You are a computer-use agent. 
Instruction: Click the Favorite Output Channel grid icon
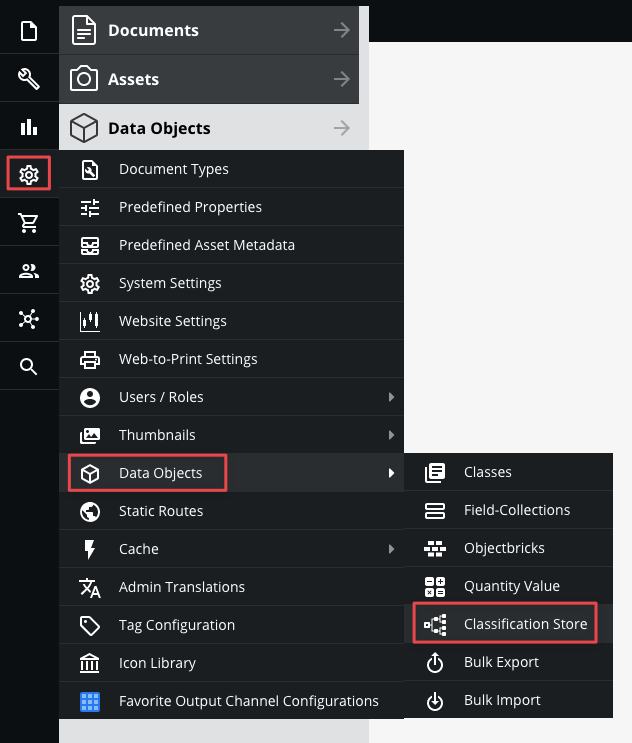click(90, 701)
